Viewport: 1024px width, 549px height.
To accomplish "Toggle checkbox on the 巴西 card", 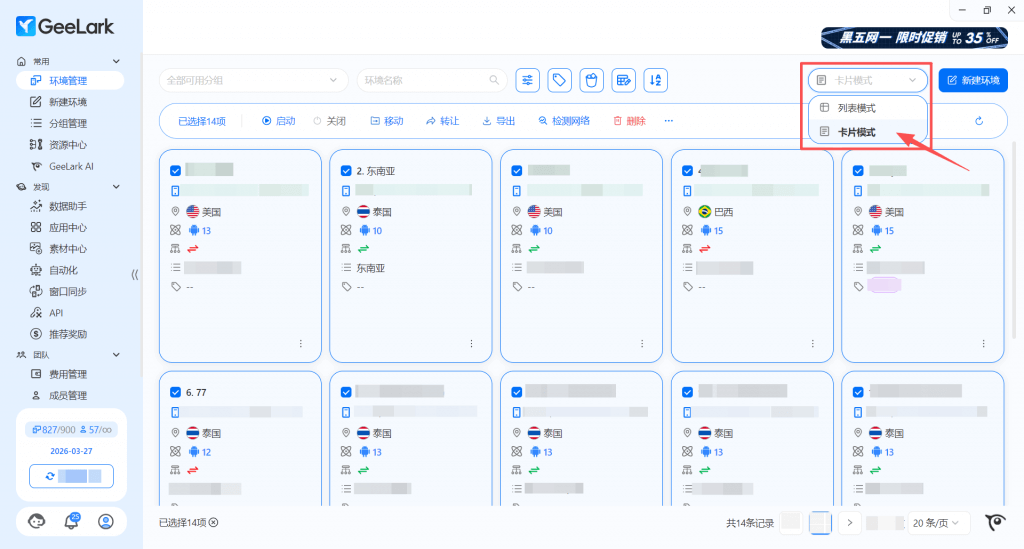I will tap(687, 171).
